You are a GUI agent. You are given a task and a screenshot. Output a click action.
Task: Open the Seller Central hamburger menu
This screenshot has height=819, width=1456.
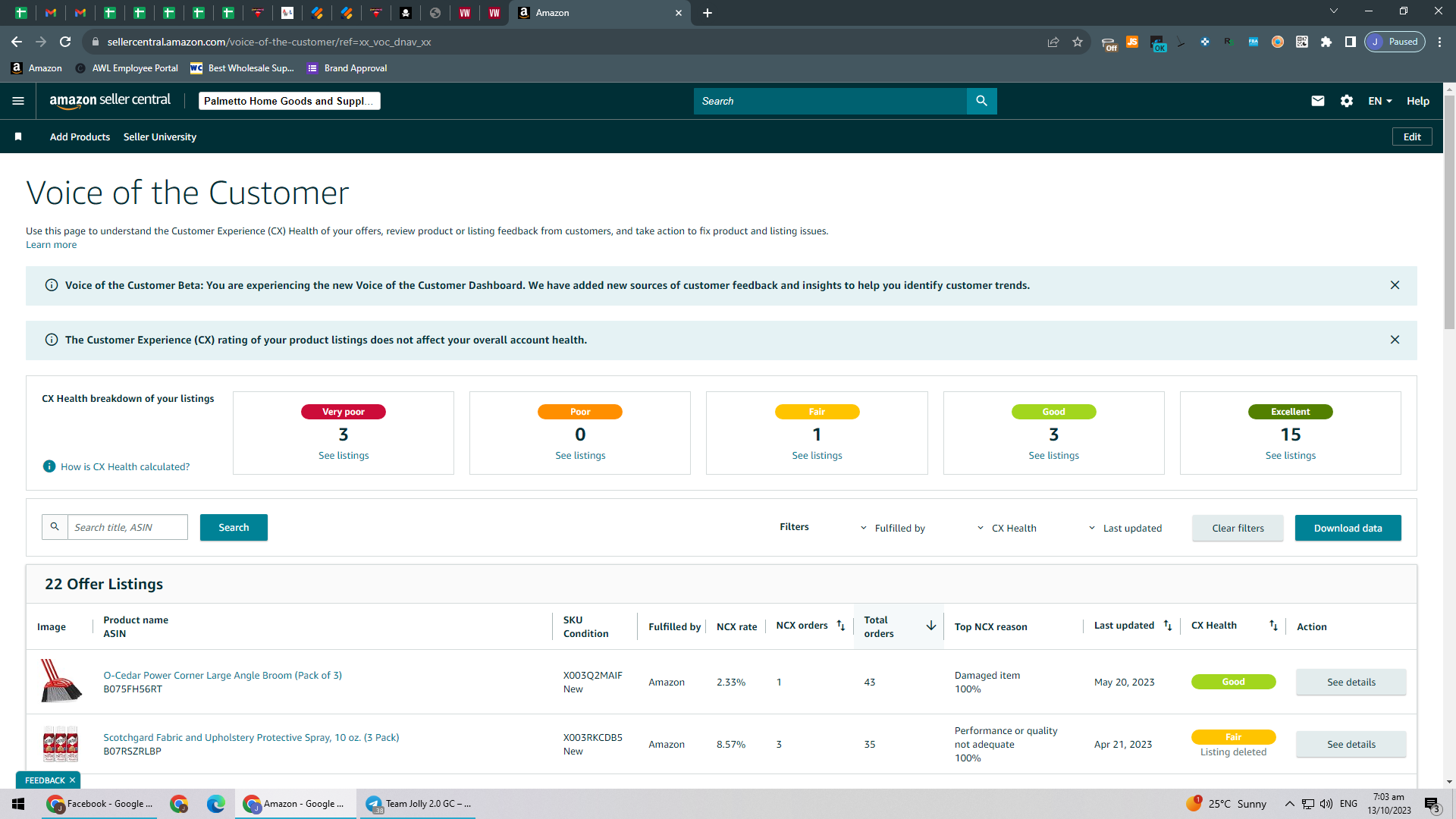[18, 101]
